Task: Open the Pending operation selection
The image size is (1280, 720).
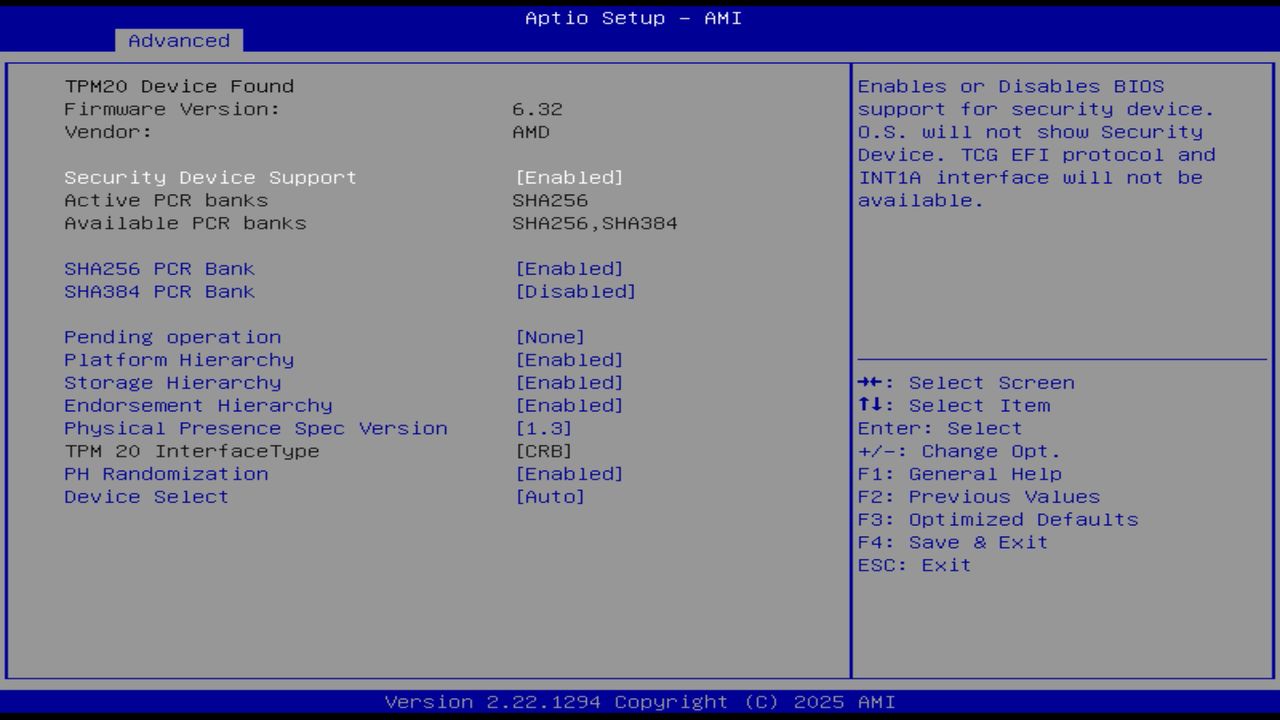Action: click(172, 337)
